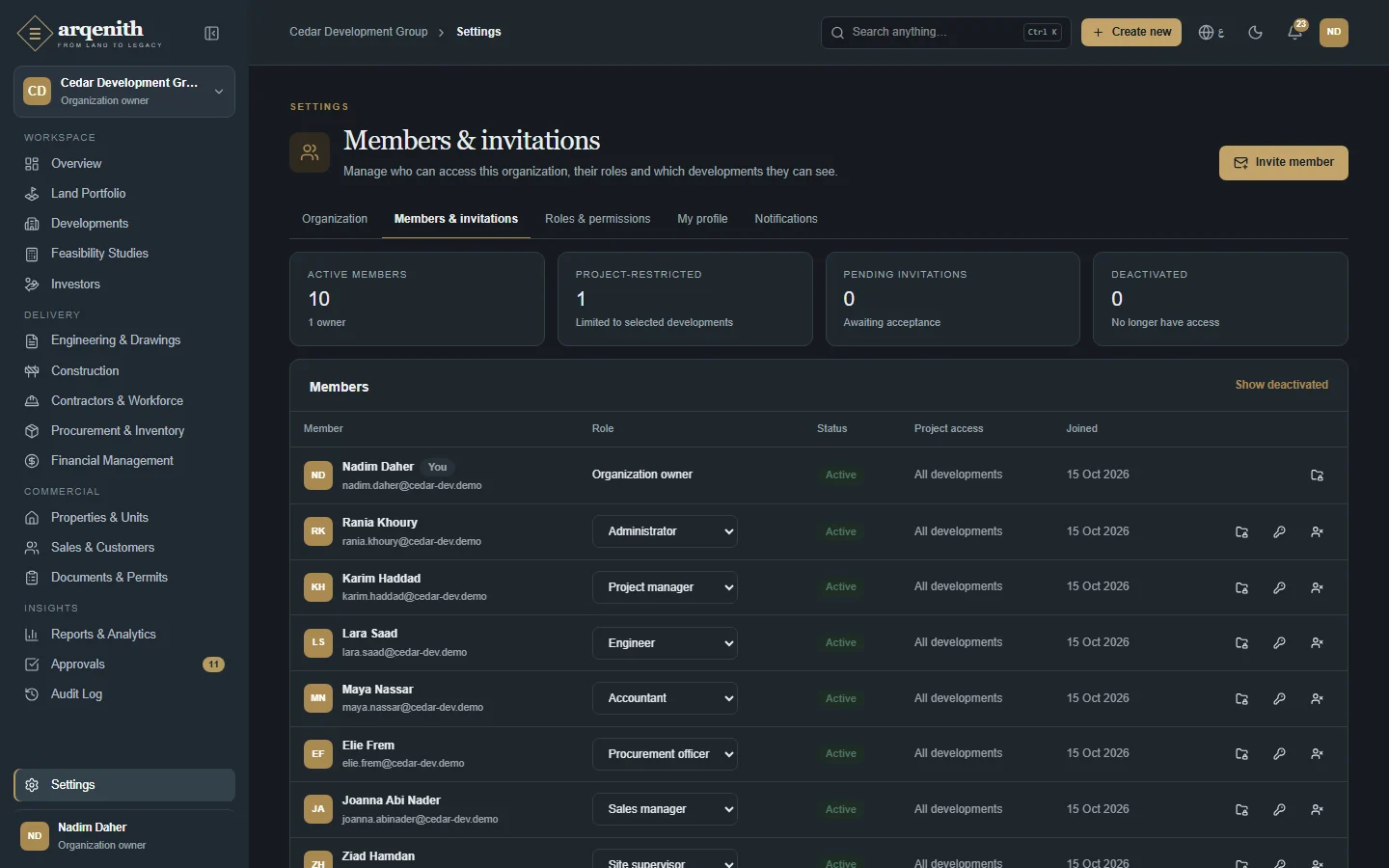Open the notifications bell
The width and height of the screenshot is (1389, 868).
(1295, 32)
